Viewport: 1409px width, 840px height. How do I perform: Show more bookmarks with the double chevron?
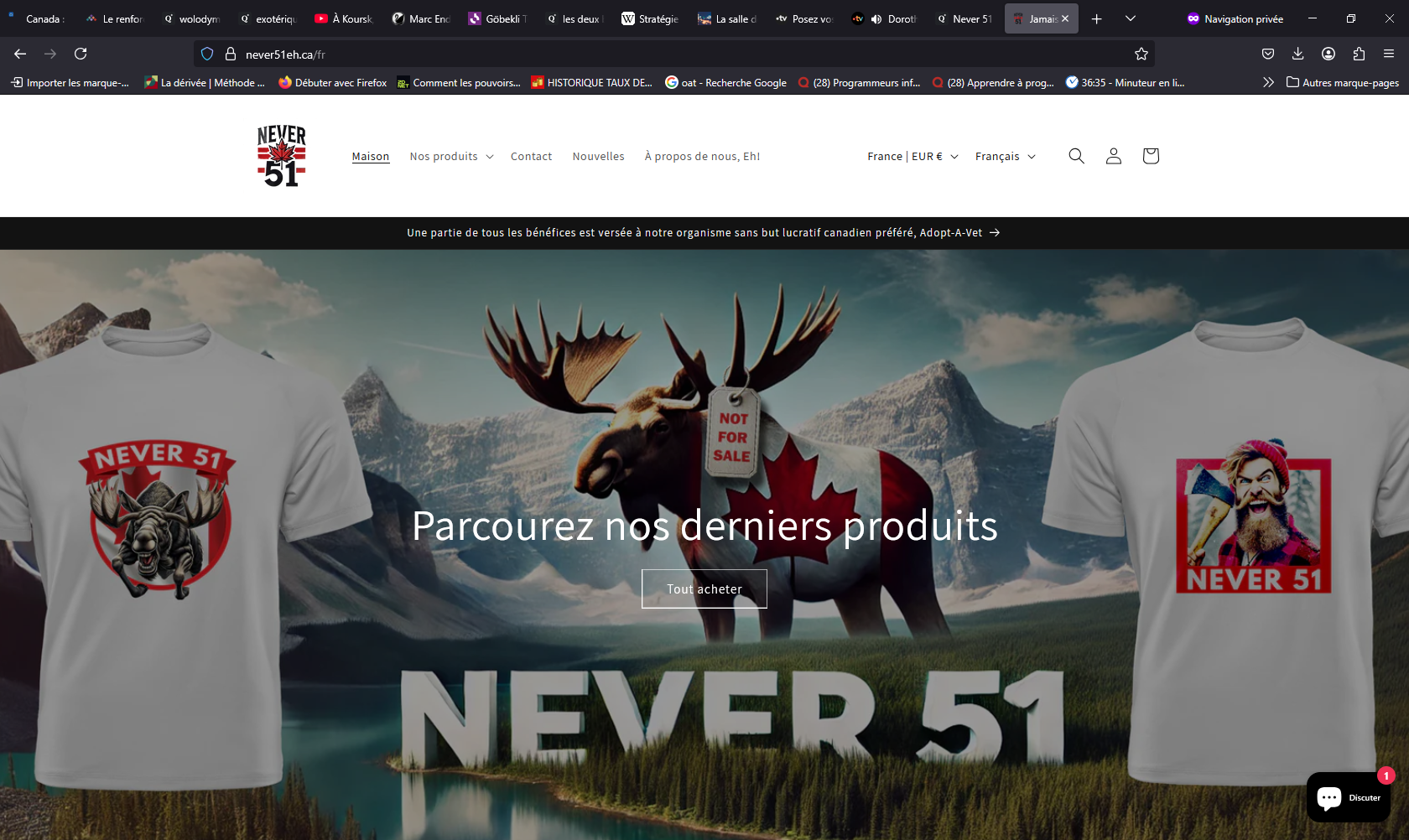1268,82
